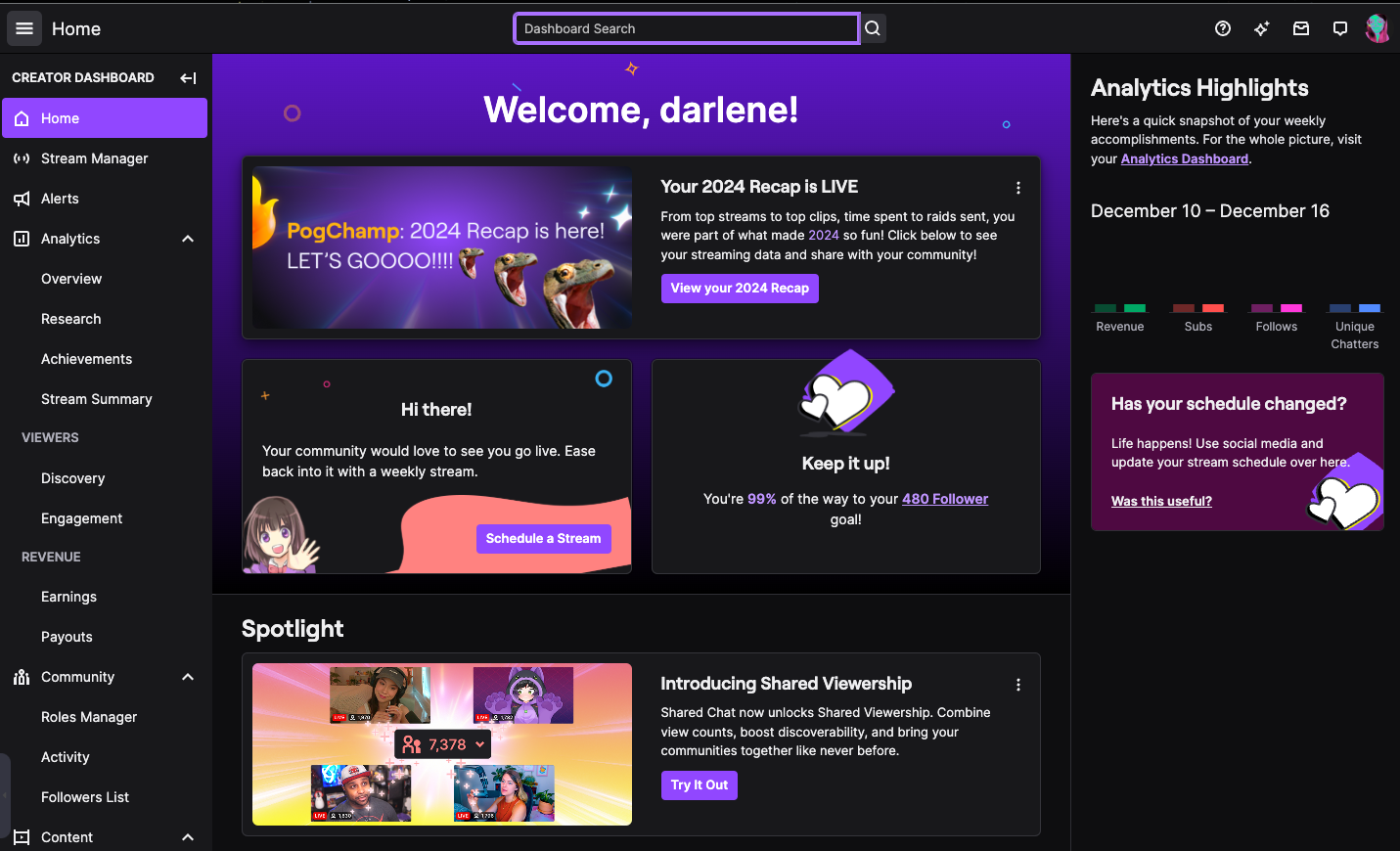Open whispers chat bubble icon
The image size is (1400, 851).
1339,28
